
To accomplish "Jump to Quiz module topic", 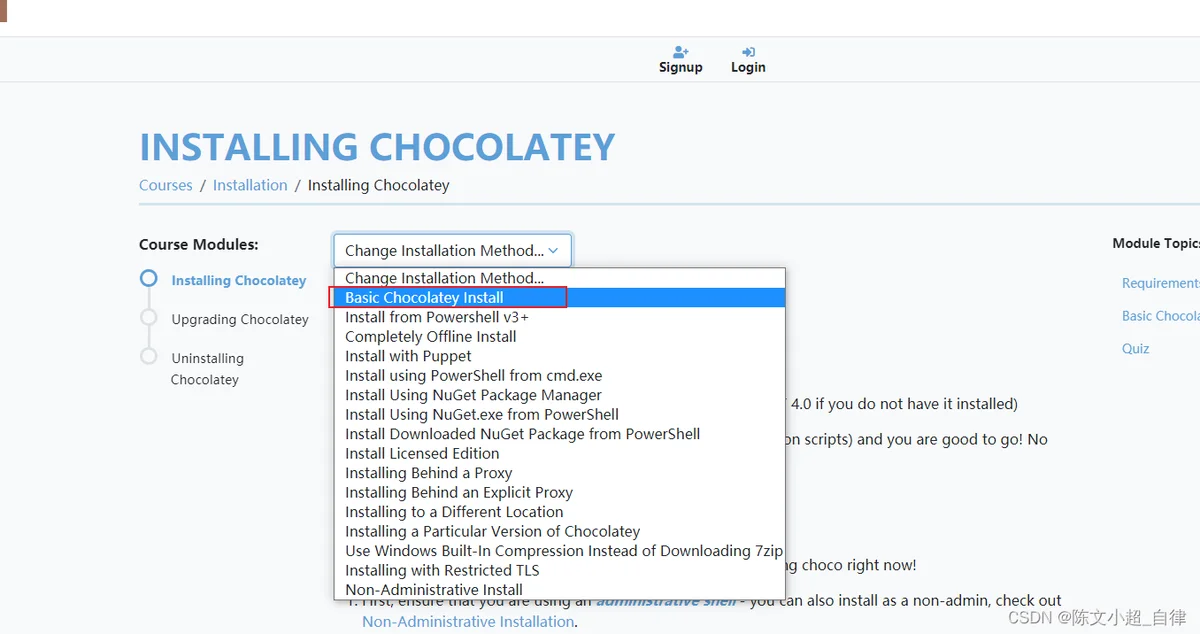I will [x=1136, y=349].
